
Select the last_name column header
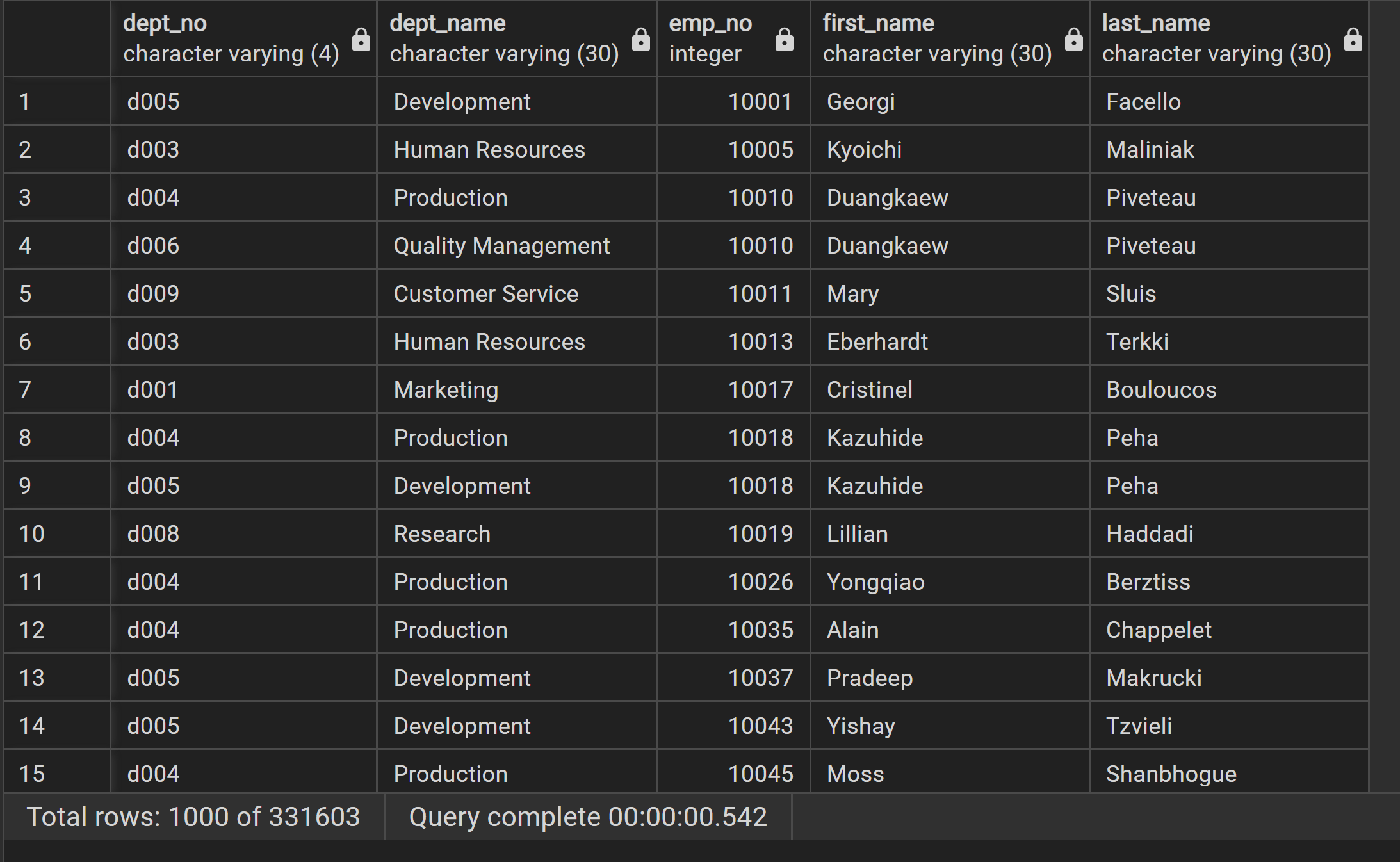click(1216, 38)
